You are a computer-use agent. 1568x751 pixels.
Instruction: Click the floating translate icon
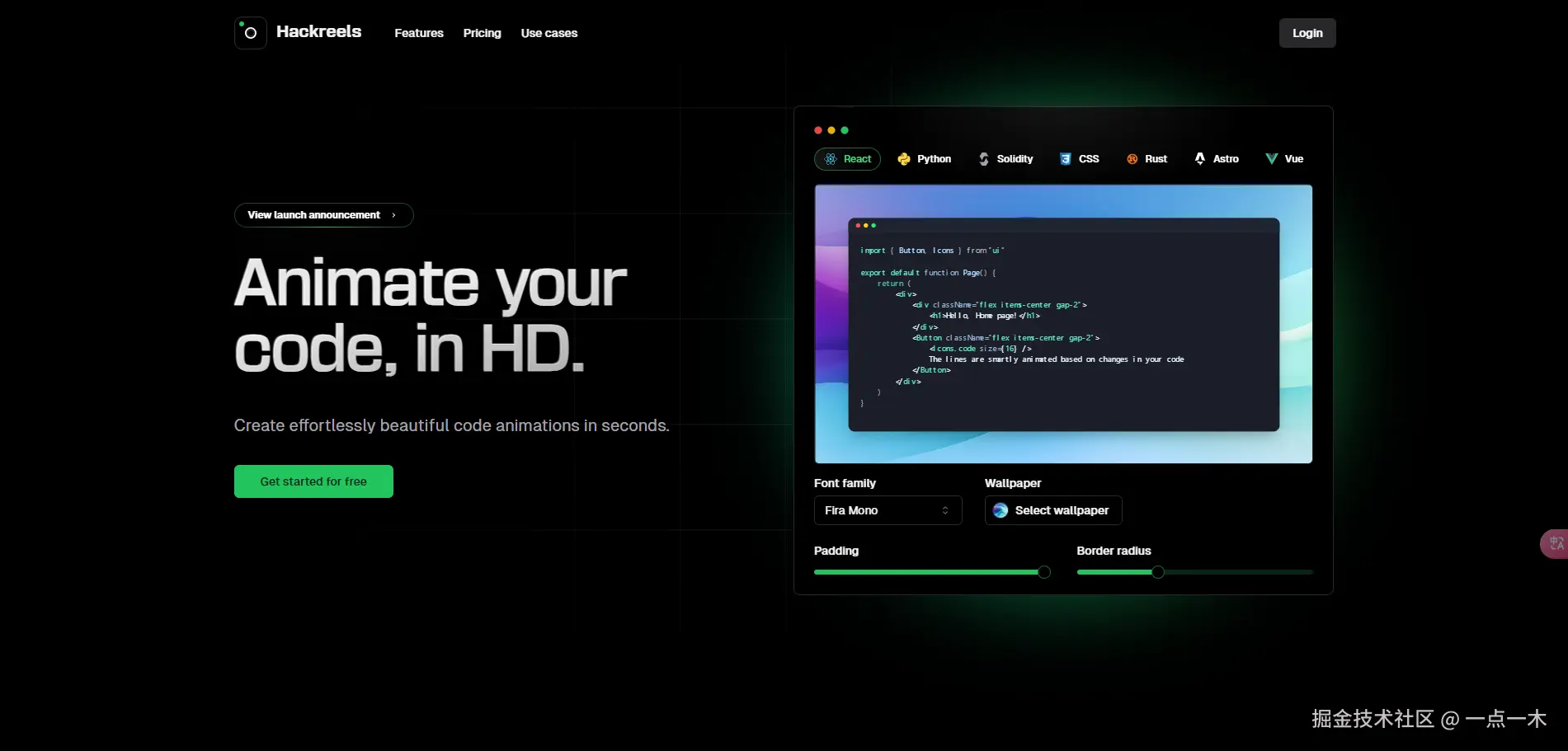(x=1555, y=544)
